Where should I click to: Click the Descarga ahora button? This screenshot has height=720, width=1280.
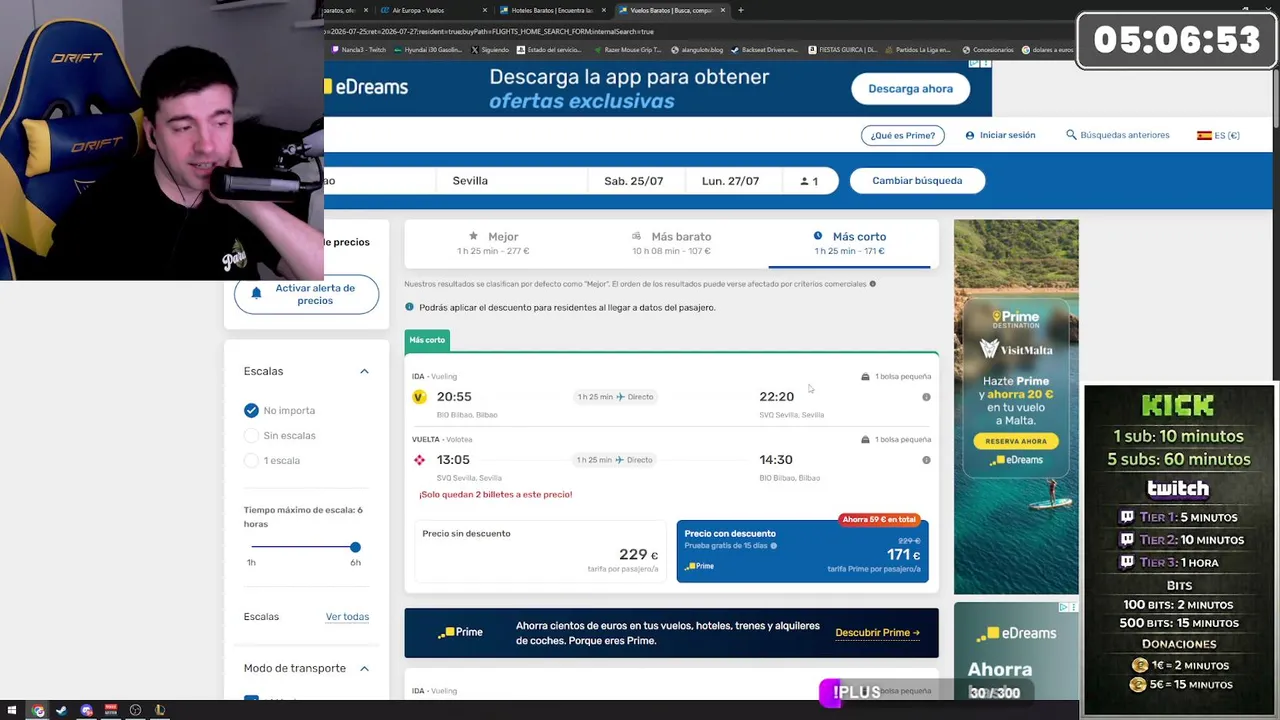[x=910, y=88]
